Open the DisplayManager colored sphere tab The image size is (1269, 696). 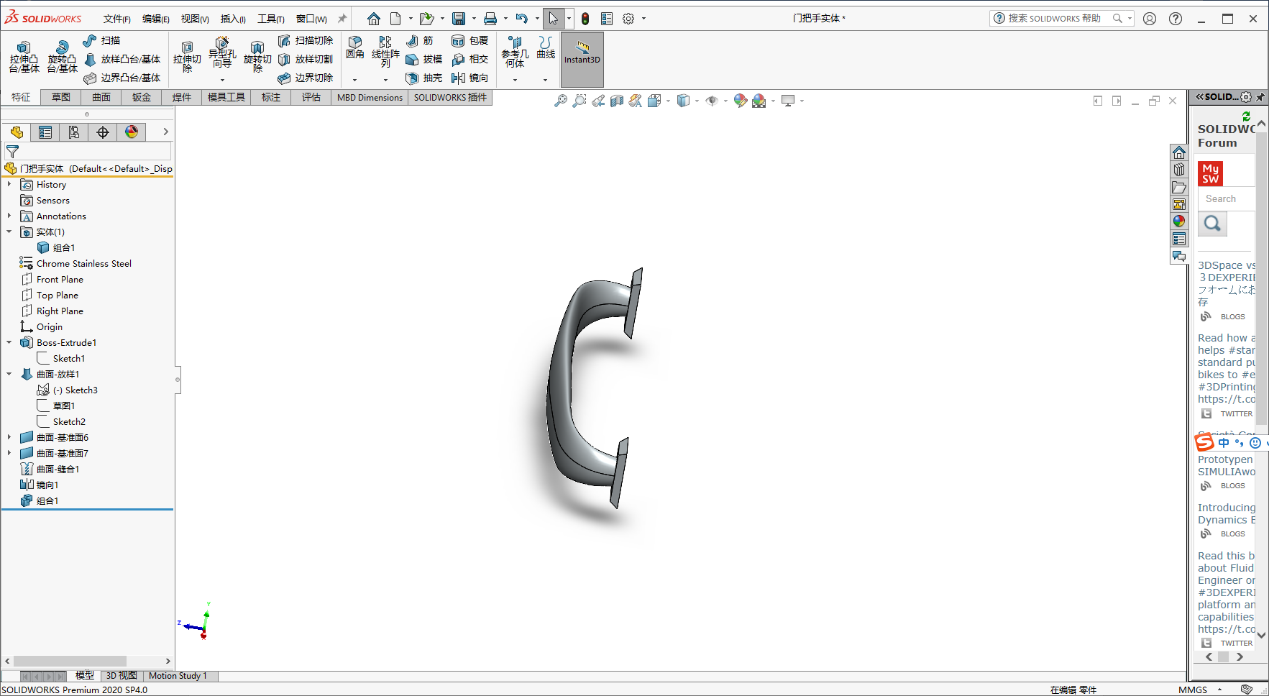point(131,132)
